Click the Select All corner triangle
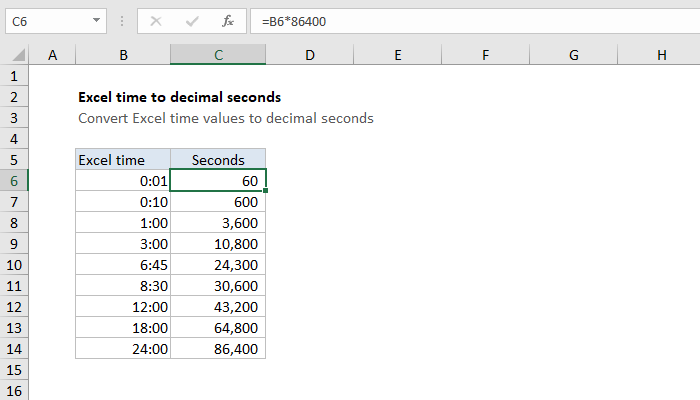Screen dimensions: 700x400 [15, 56]
